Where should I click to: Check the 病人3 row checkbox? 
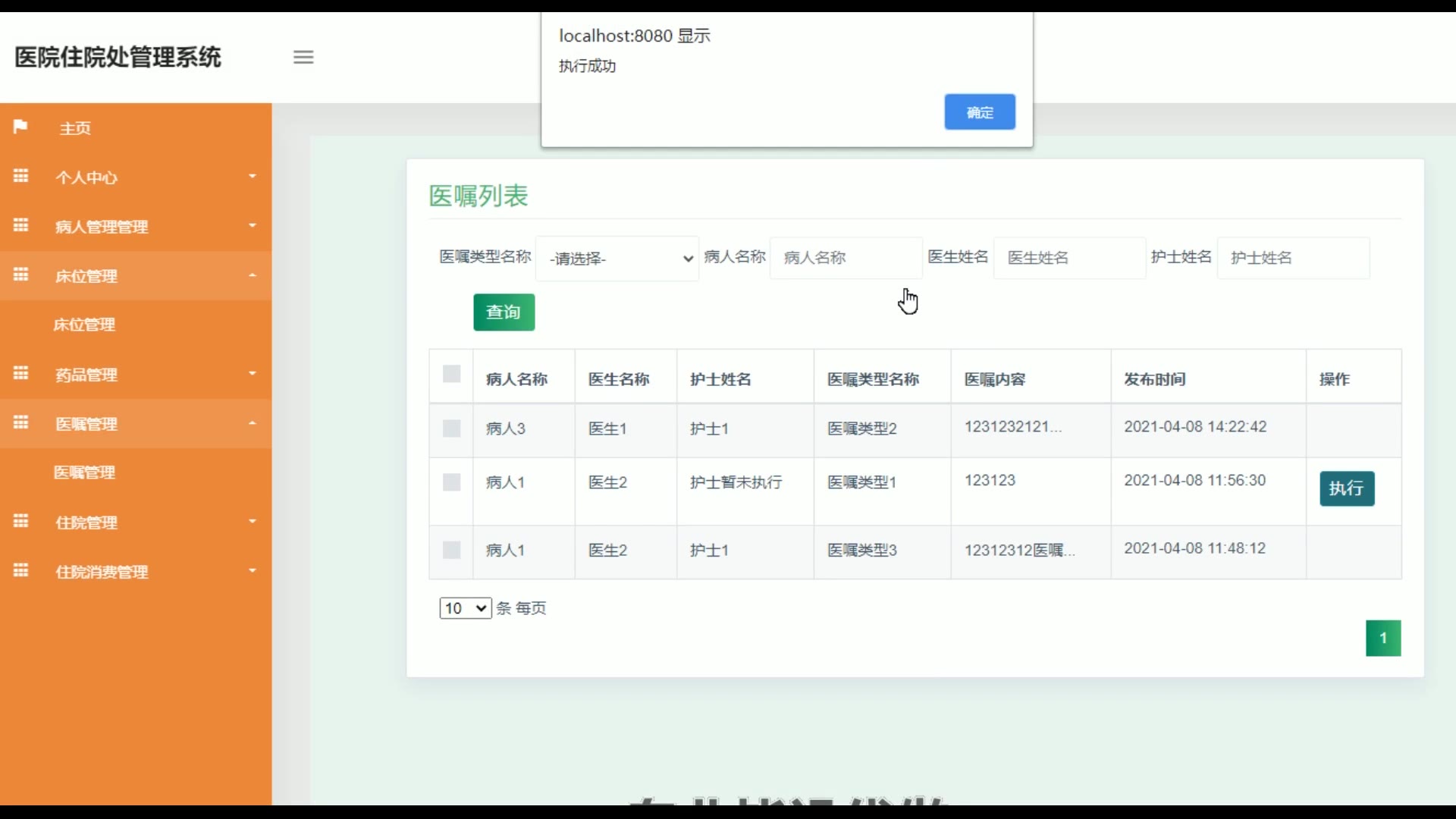[x=451, y=428]
